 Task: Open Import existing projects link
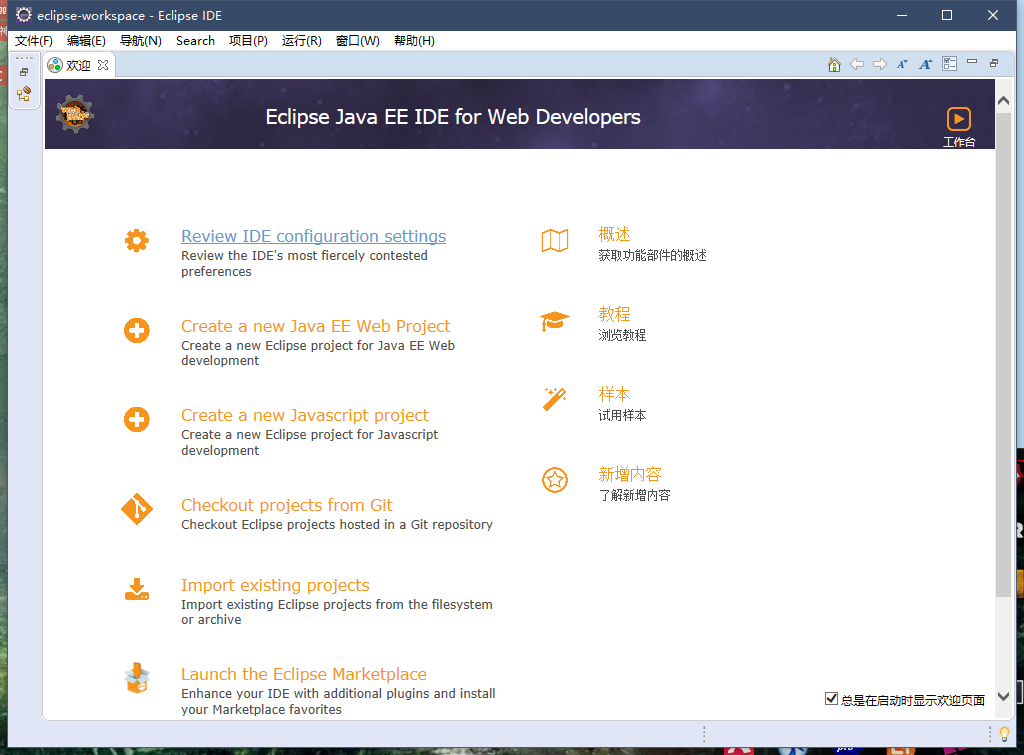[275, 585]
